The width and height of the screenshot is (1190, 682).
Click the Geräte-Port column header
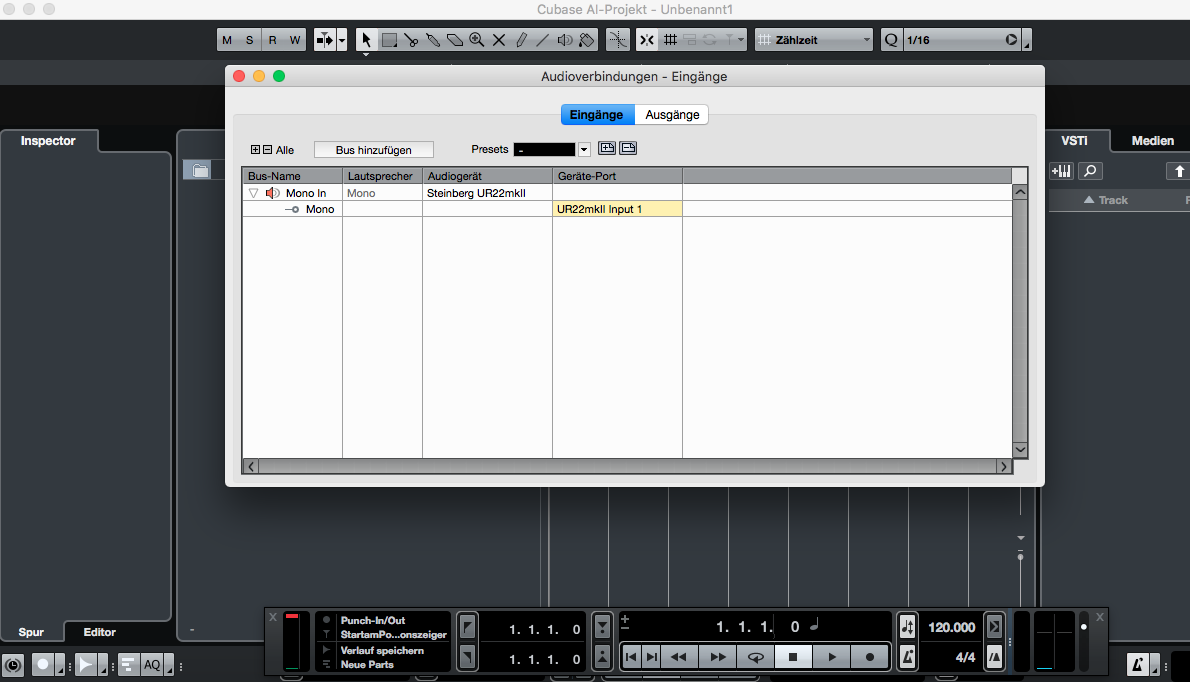(x=617, y=176)
